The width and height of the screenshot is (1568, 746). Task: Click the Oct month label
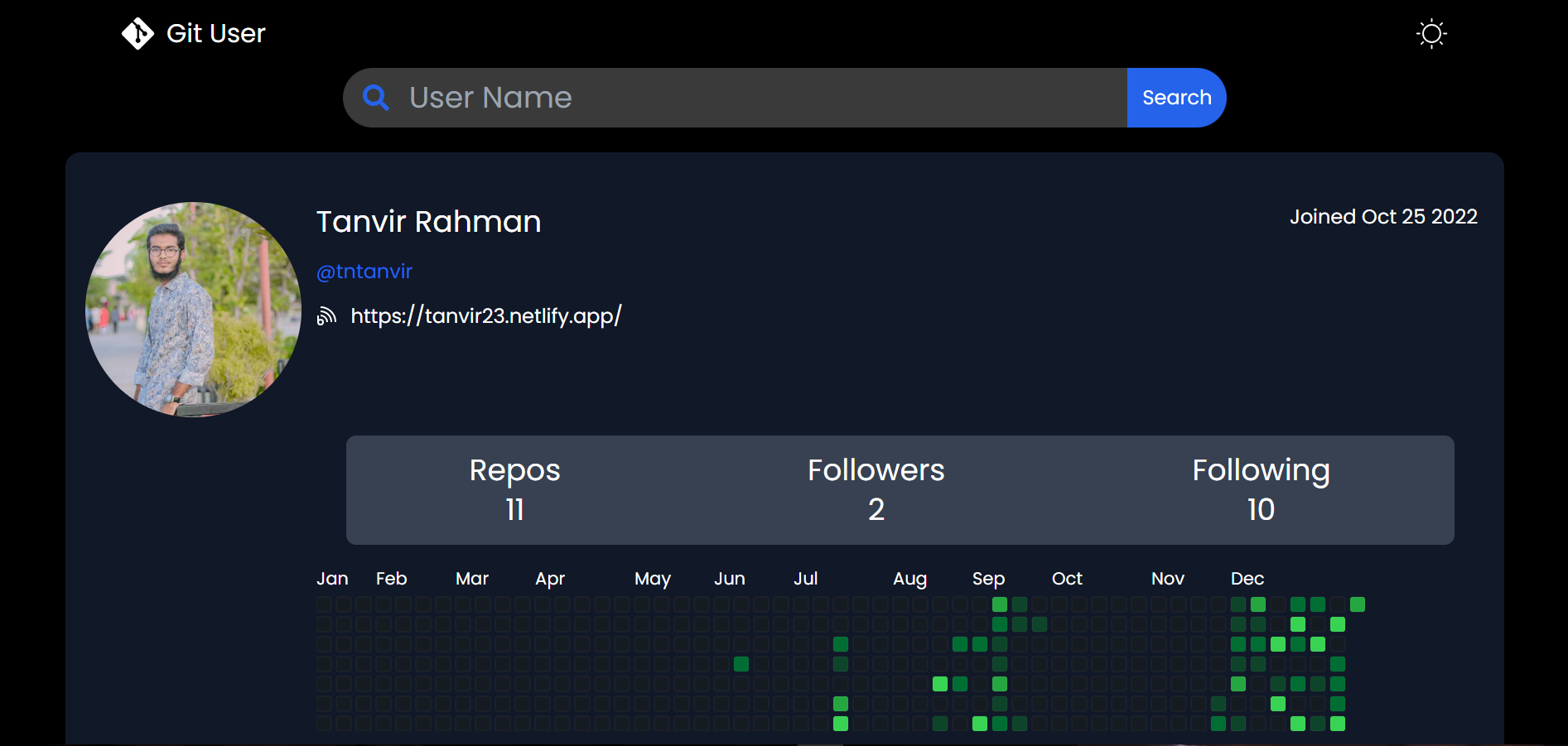(x=1067, y=579)
